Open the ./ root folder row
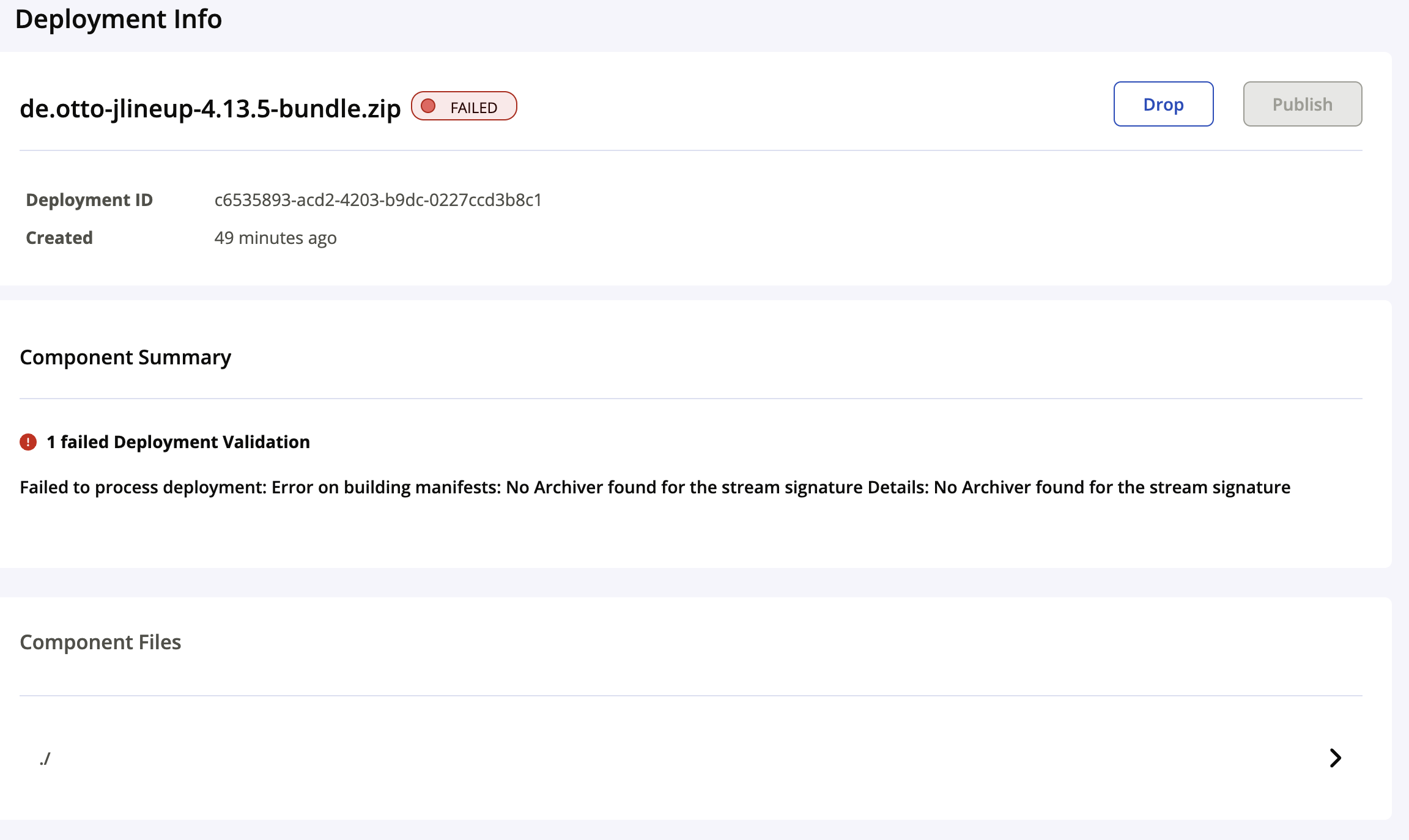 [x=691, y=758]
